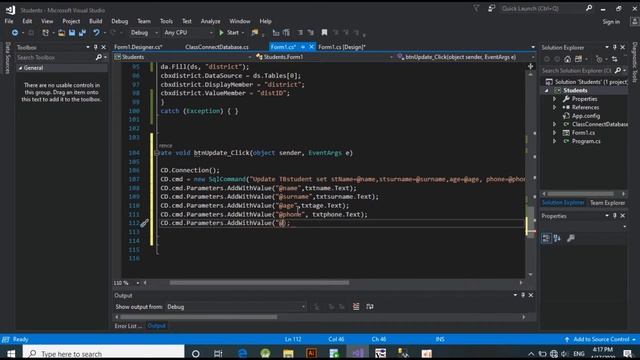
Task: Pin the Form1.cs tab
Action: tap(303, 47)
